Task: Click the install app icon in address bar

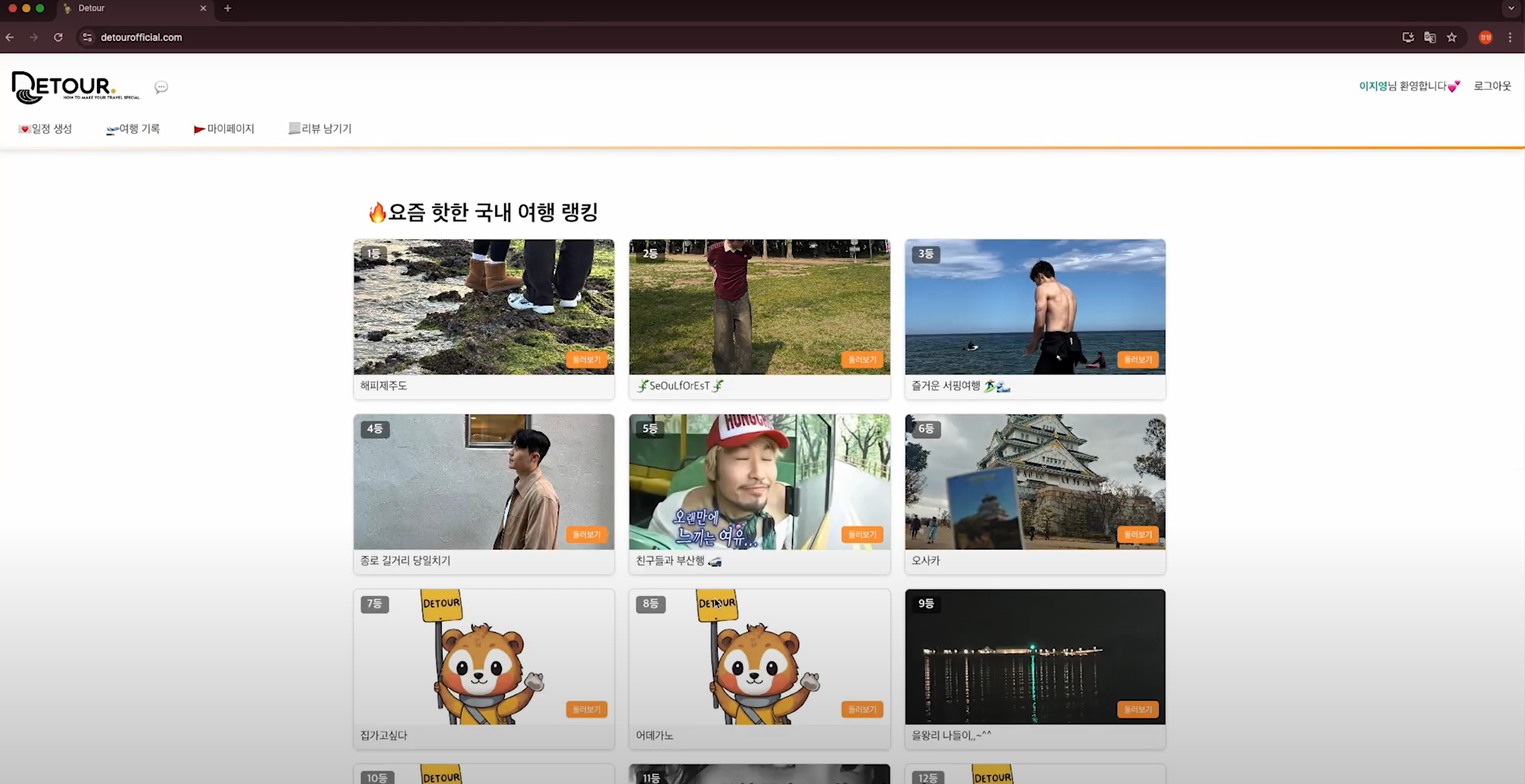Action: point(1408,37)
